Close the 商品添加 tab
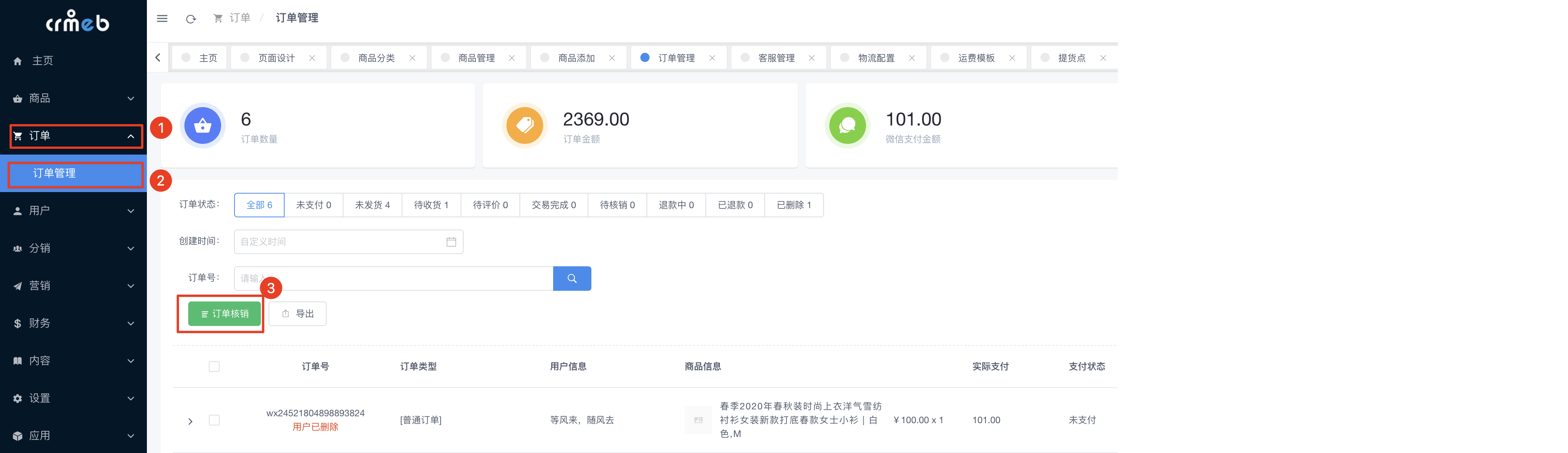1568x453 pixels. [x=612, y=58]
